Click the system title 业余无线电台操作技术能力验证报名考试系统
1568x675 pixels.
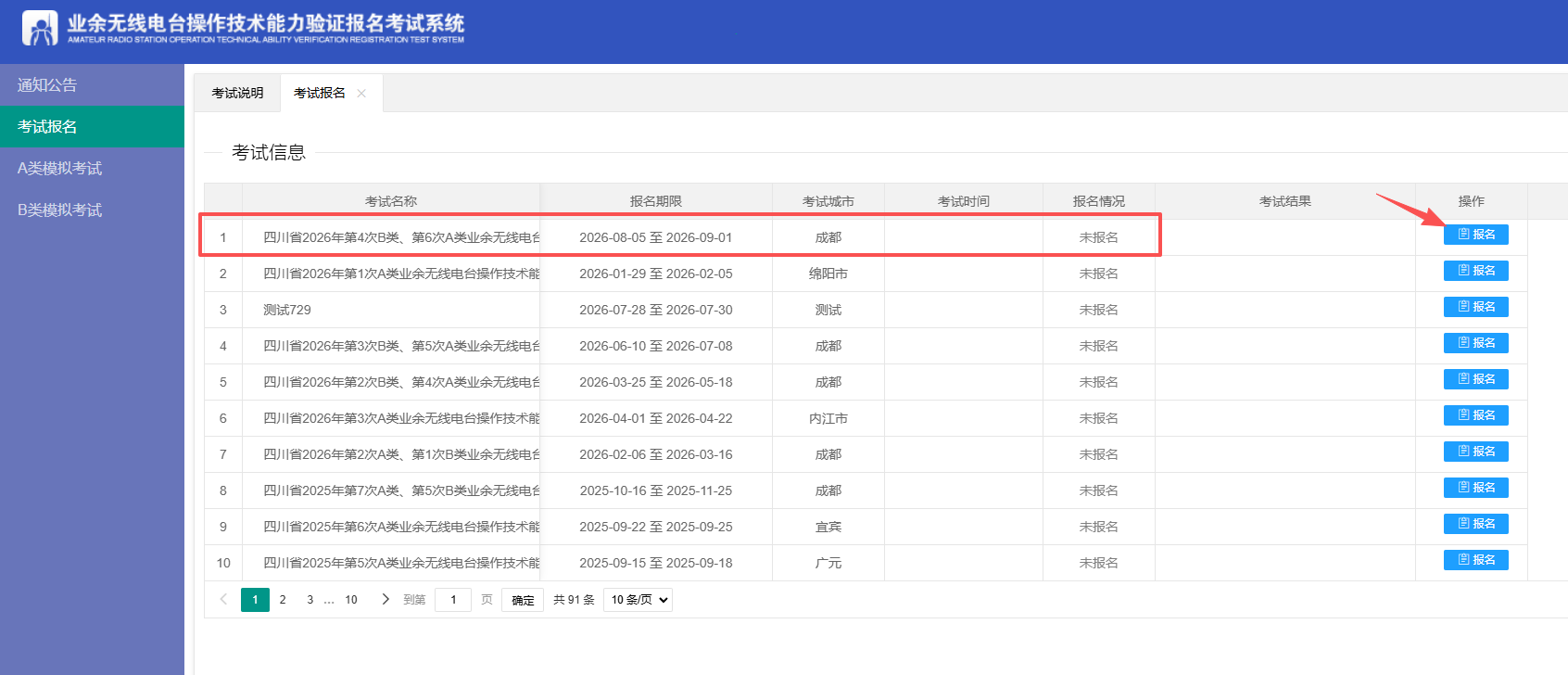coord(266,22)
